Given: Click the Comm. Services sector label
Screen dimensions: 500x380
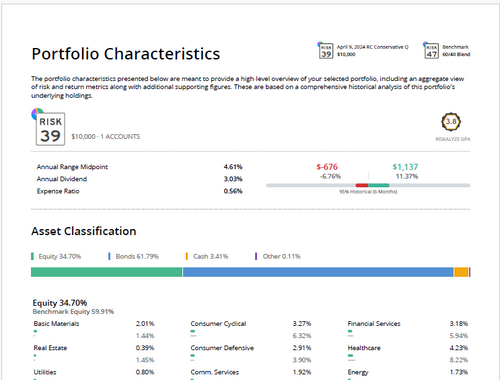Looking at the screenshot, I should click(x=215, y=372).
